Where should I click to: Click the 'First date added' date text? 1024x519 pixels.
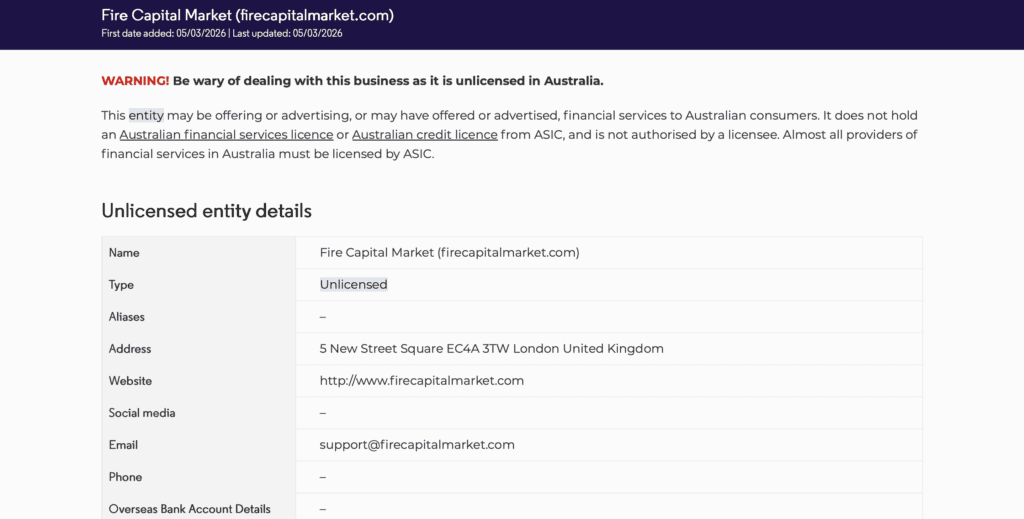tap(163, 33)
